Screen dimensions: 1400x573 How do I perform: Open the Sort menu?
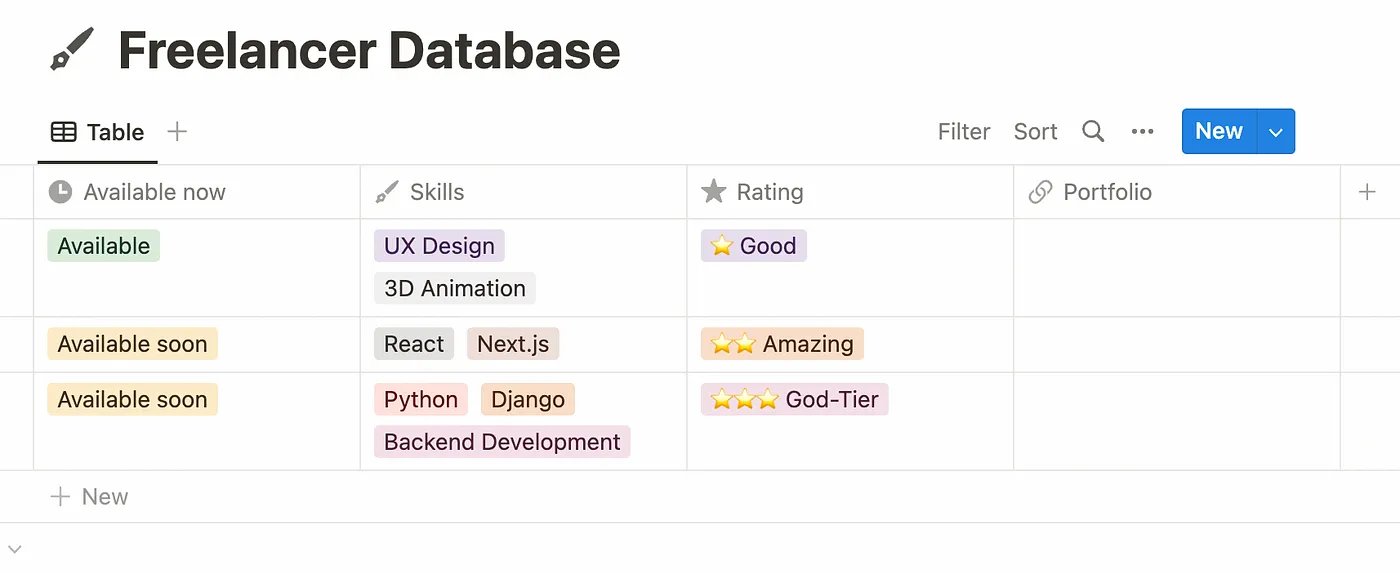click(x=1035, y=132)
